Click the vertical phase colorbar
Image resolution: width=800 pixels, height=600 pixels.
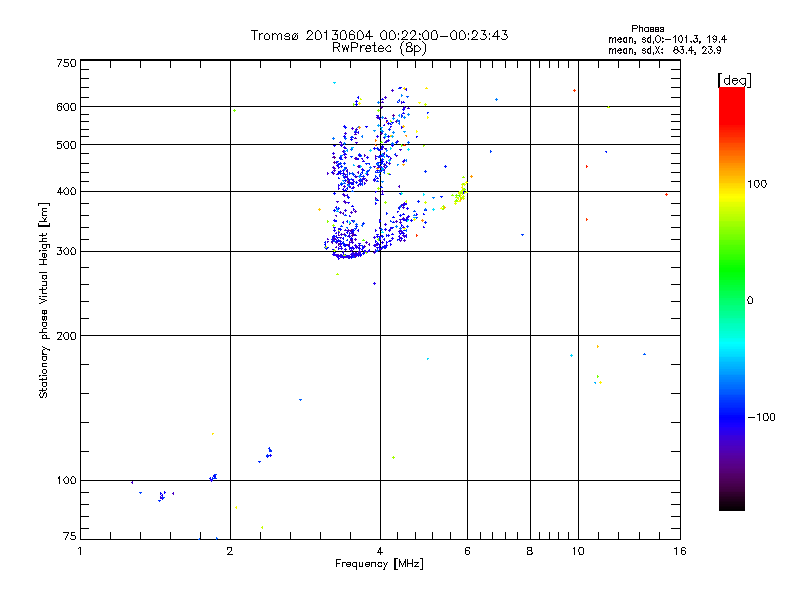732,298
